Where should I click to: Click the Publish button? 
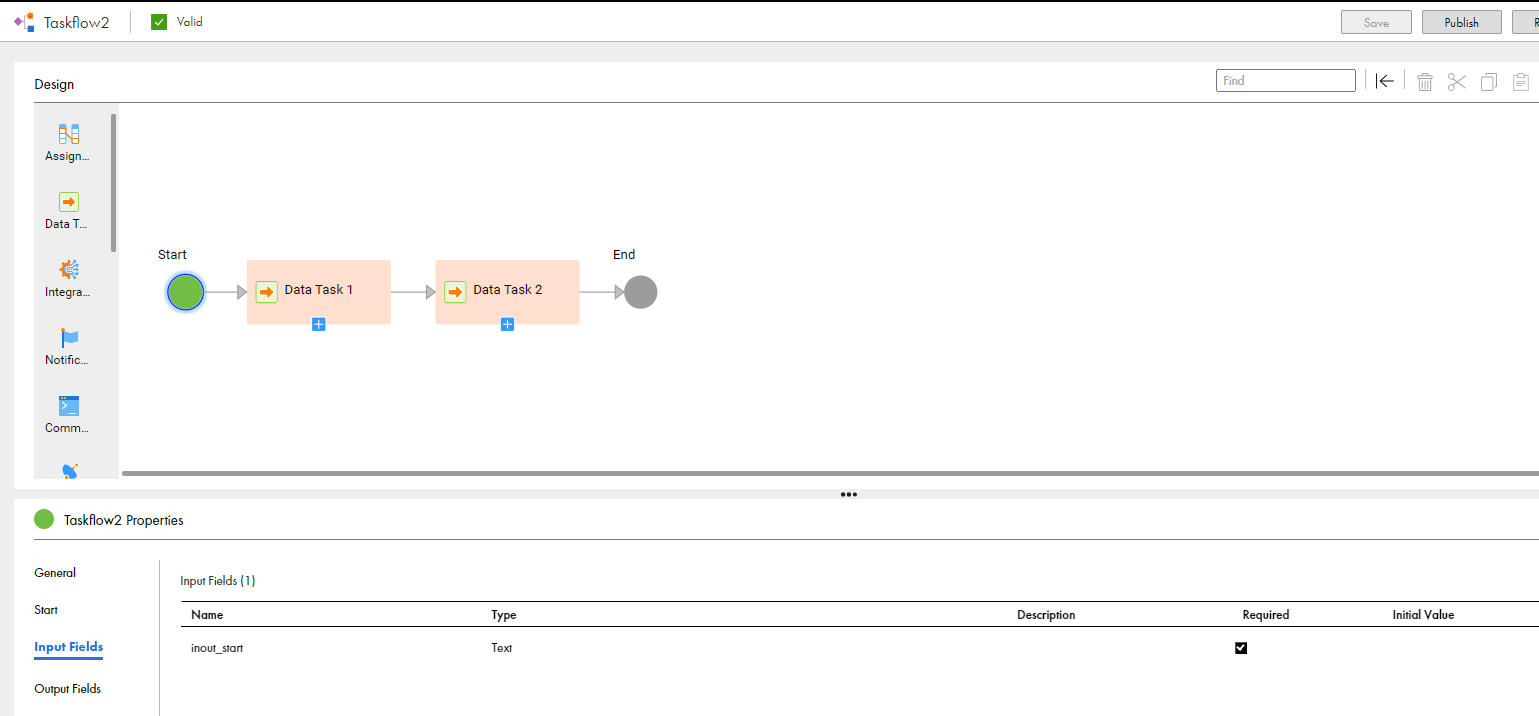click(1462, 22)
